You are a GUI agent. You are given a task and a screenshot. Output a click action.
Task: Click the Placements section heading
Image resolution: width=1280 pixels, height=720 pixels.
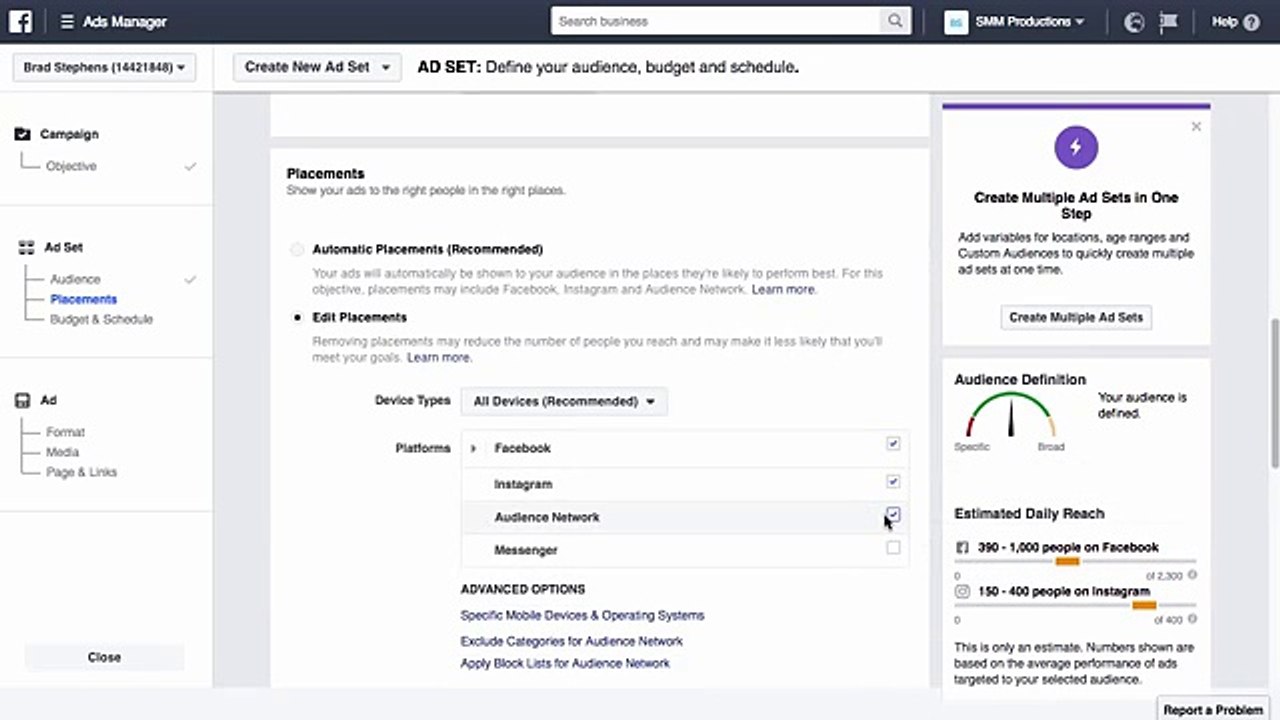click(x=325, y=173)
